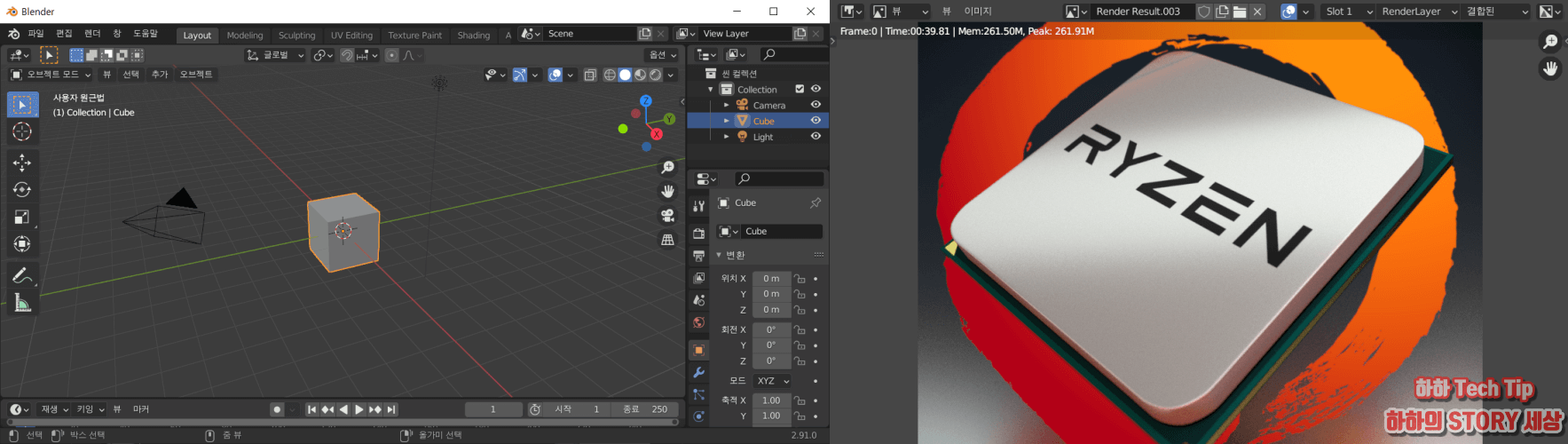The height and width of the screenshot is (444, 1568).
Task: Toggle X-ray mode in viewport header
Action: point(590,75)
